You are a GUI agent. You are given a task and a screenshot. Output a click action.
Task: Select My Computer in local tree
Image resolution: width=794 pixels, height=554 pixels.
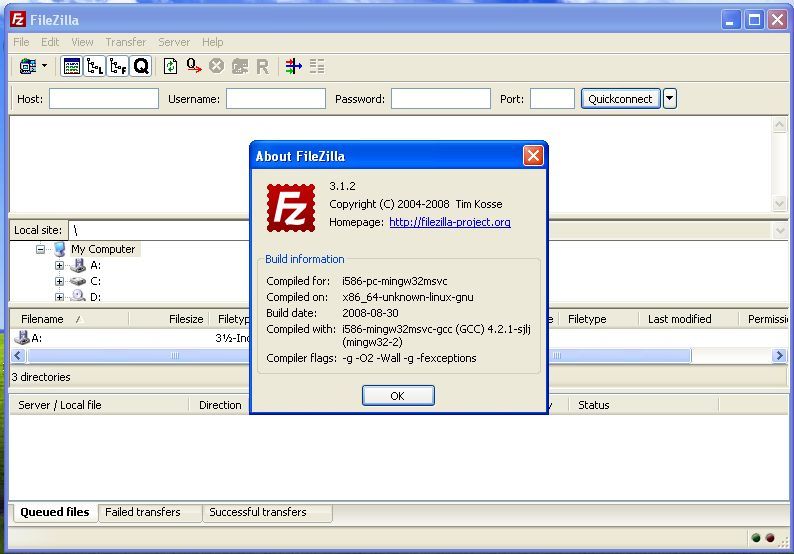(x=103, y=249)
